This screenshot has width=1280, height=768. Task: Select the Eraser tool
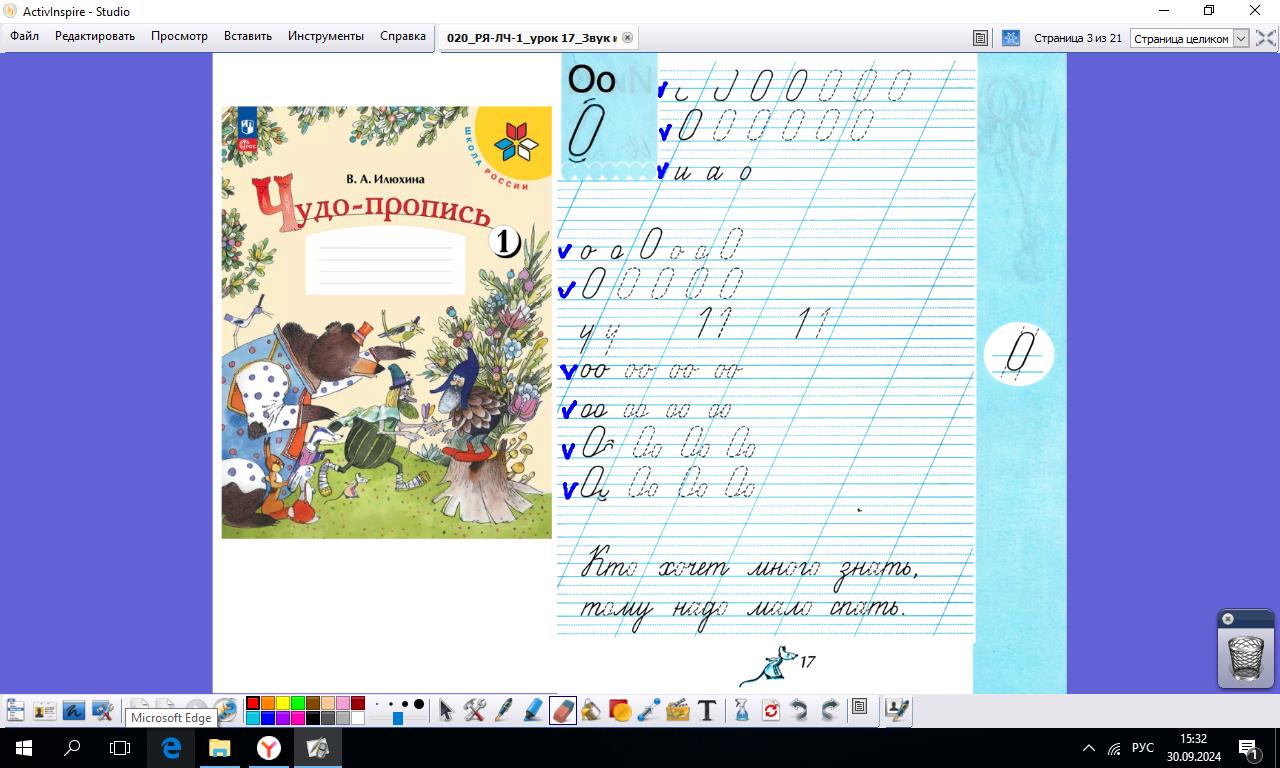click(x=563, y=710)
